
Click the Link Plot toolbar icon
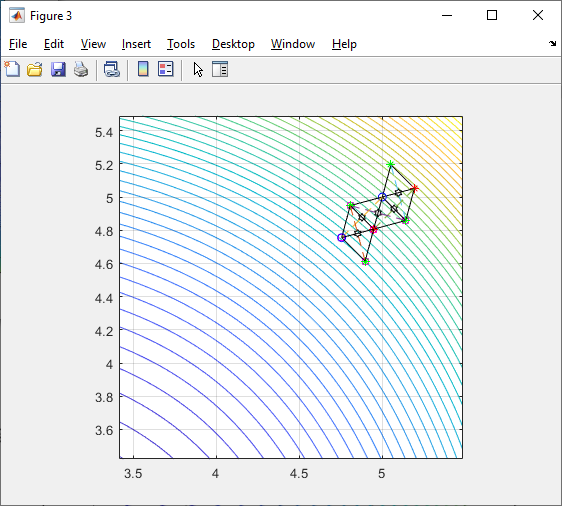(112, 69)
